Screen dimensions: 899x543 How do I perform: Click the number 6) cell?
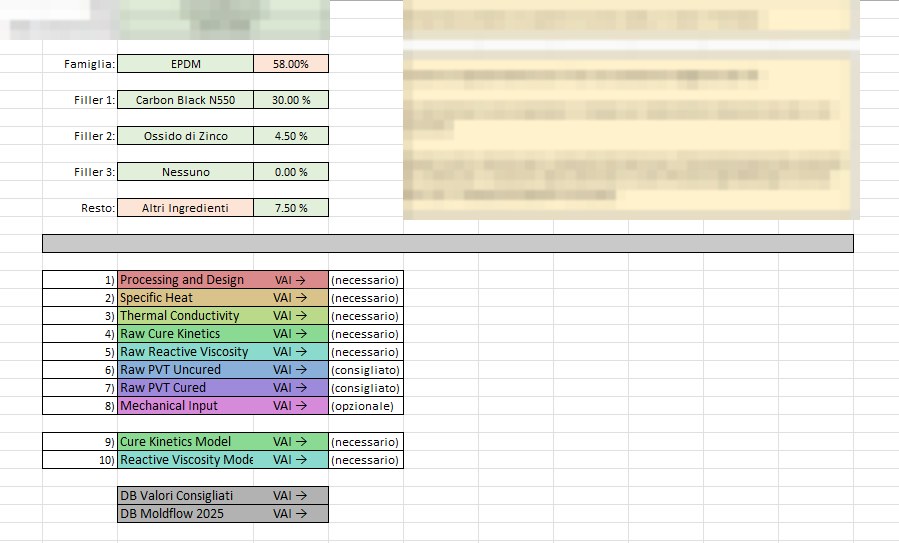[80, 370]
